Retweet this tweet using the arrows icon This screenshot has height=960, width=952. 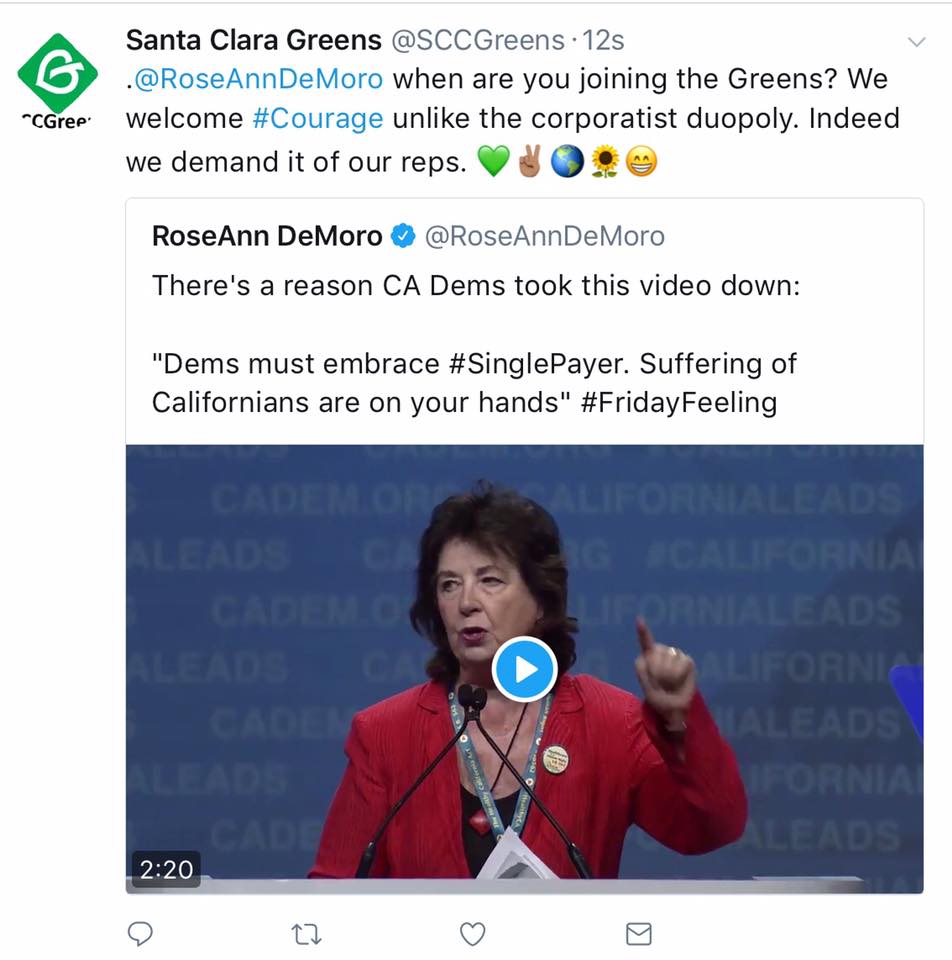(x=306, y=934)
